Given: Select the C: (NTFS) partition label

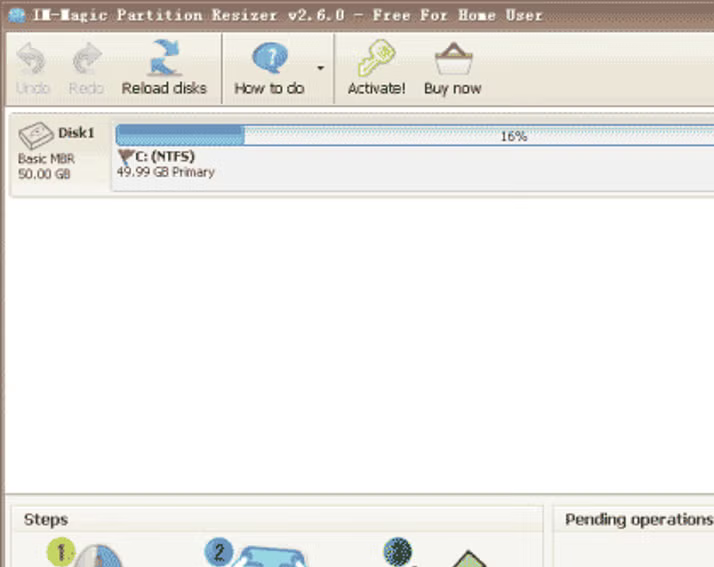Looking at the screenshot, I should 165,156.
